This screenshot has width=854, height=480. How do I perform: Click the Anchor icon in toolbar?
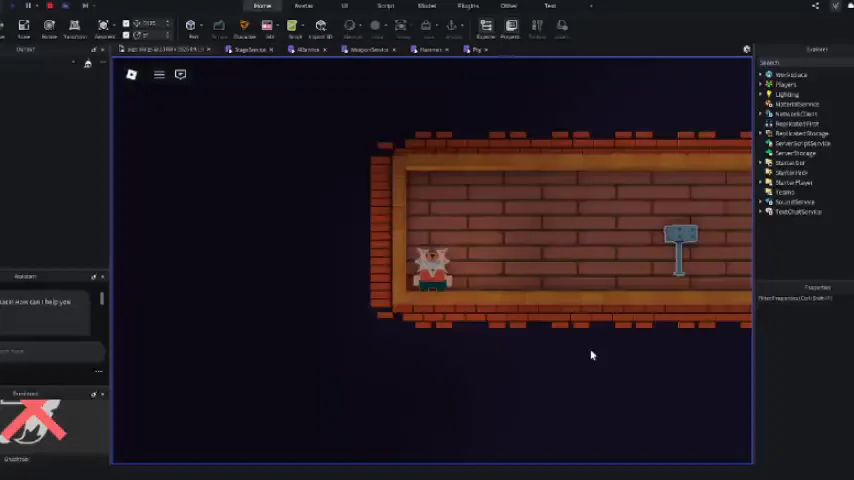pos(452,25)
